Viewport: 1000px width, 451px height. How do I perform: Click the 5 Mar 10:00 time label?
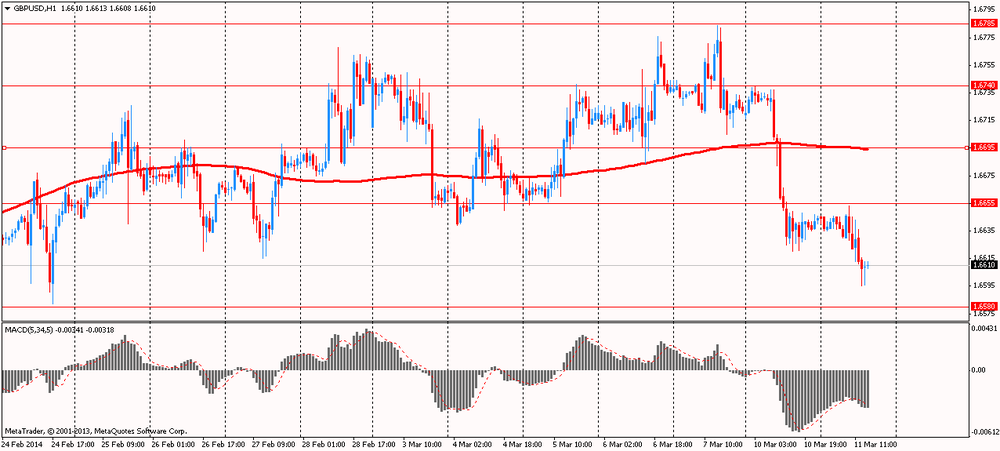tap(575, 443)
